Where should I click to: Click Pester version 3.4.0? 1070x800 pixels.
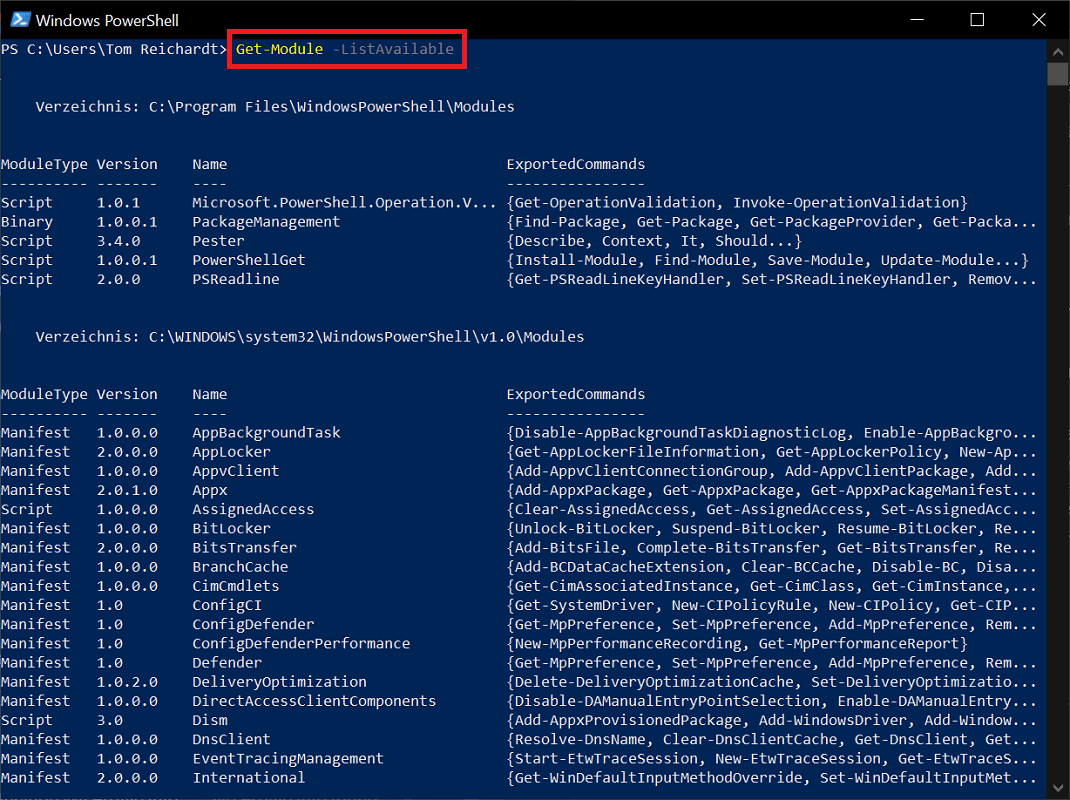[x=118, y=241]
